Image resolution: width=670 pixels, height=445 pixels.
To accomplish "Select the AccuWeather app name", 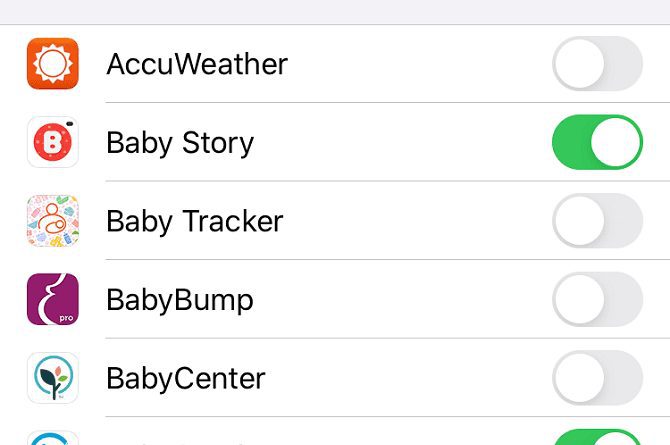I will [197, 64].
